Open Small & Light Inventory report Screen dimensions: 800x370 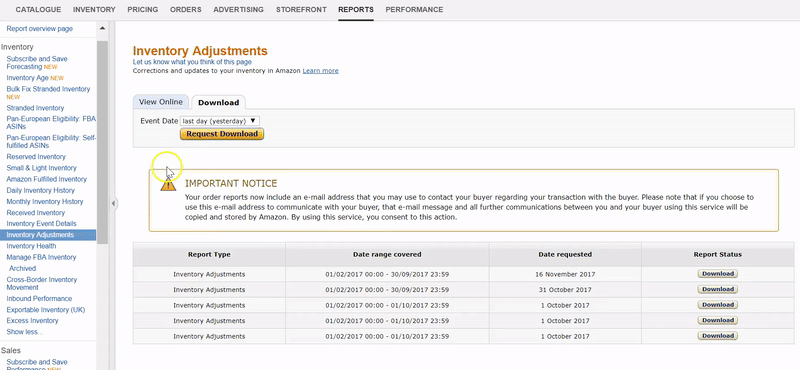pyautogui.click(x=41, y=168)
